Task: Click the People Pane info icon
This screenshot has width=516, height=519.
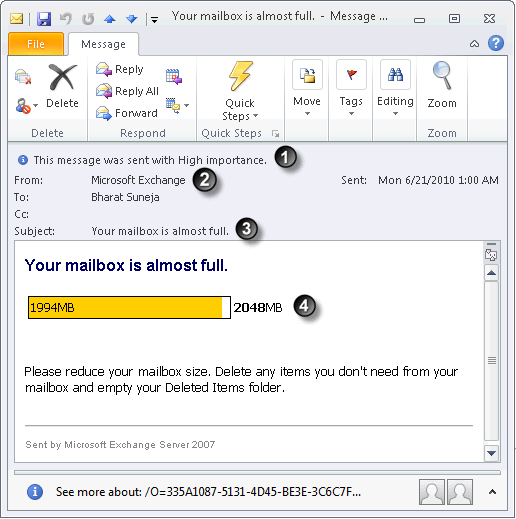Action: [35, 492]
